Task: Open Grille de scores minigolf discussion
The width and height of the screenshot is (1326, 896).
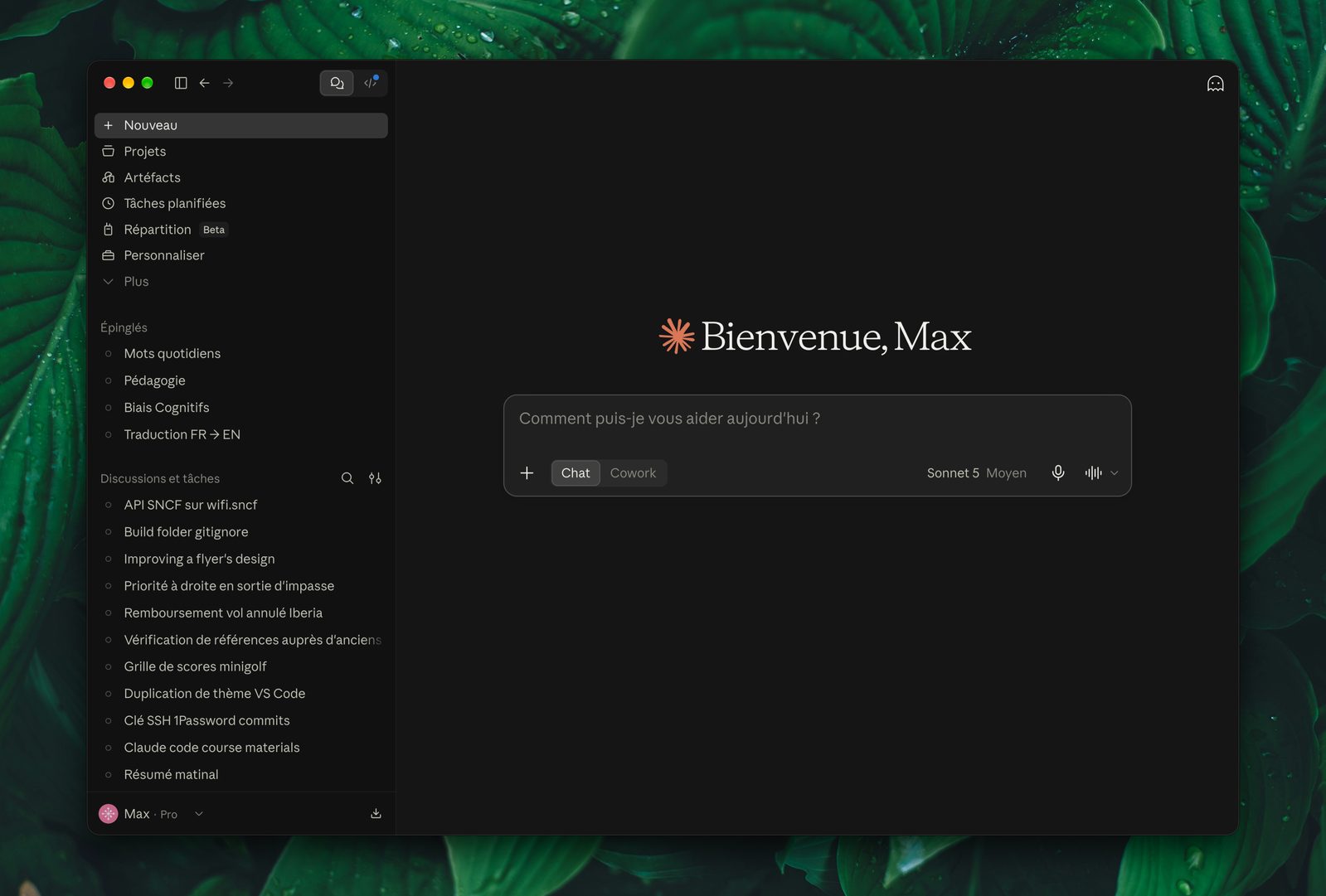Action: coord(241,666)
